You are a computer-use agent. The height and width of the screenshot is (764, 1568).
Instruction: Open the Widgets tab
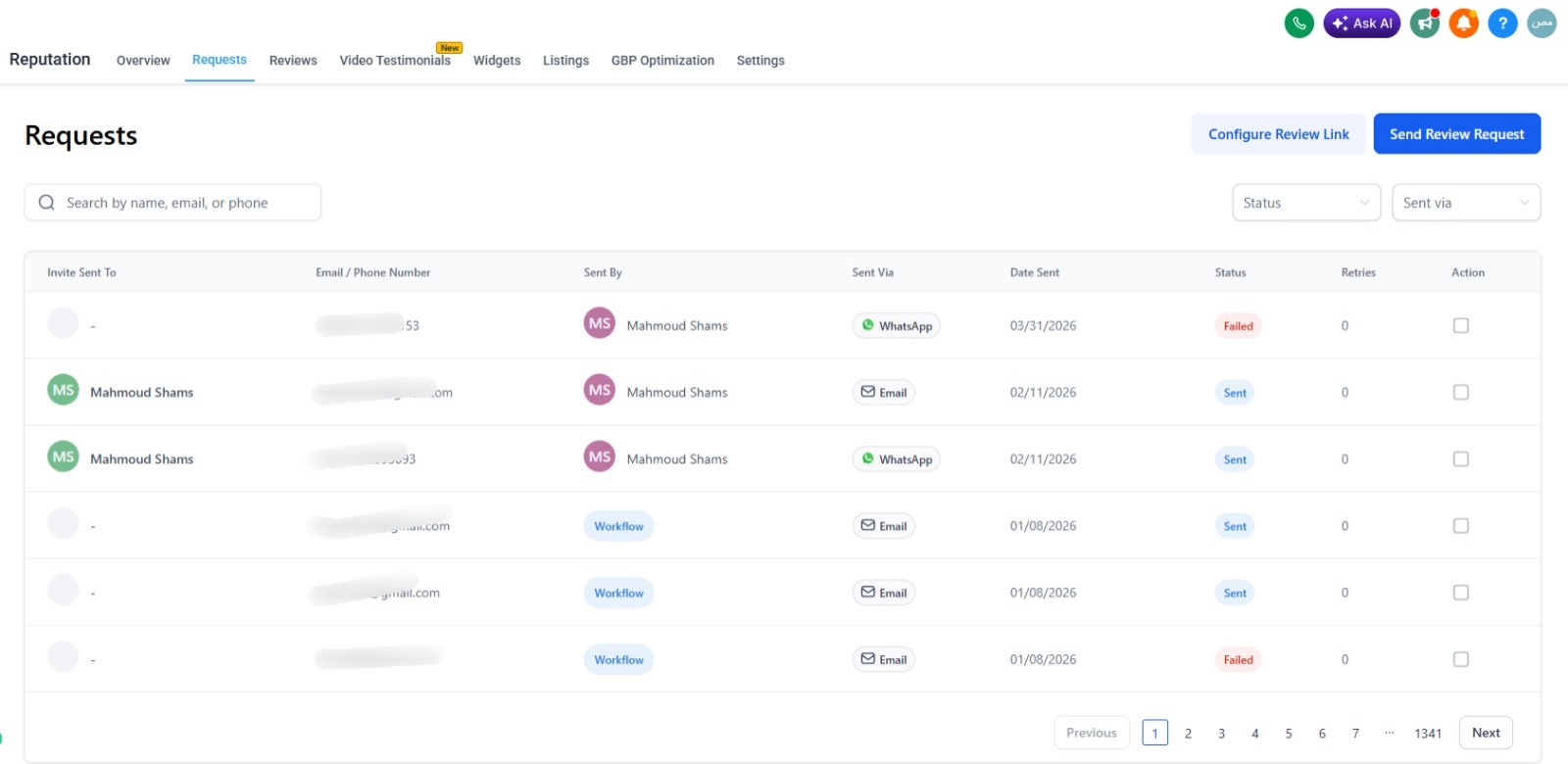tap(497, 61)
